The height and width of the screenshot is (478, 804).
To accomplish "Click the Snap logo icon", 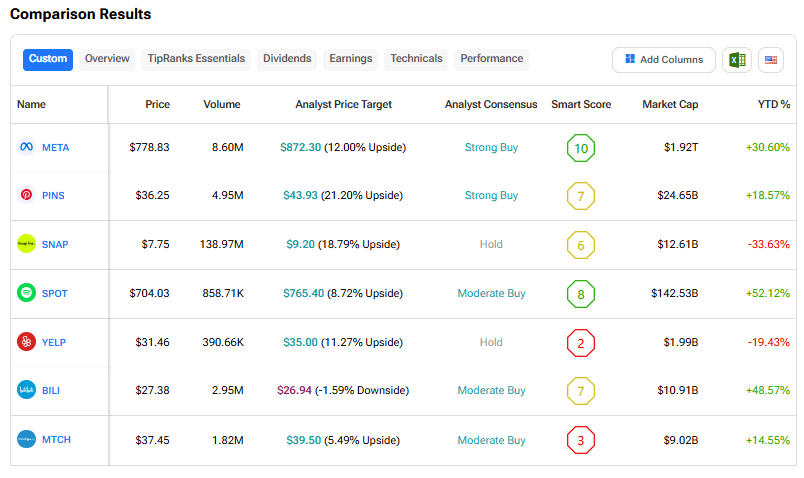I will click(x=27, y=244).
